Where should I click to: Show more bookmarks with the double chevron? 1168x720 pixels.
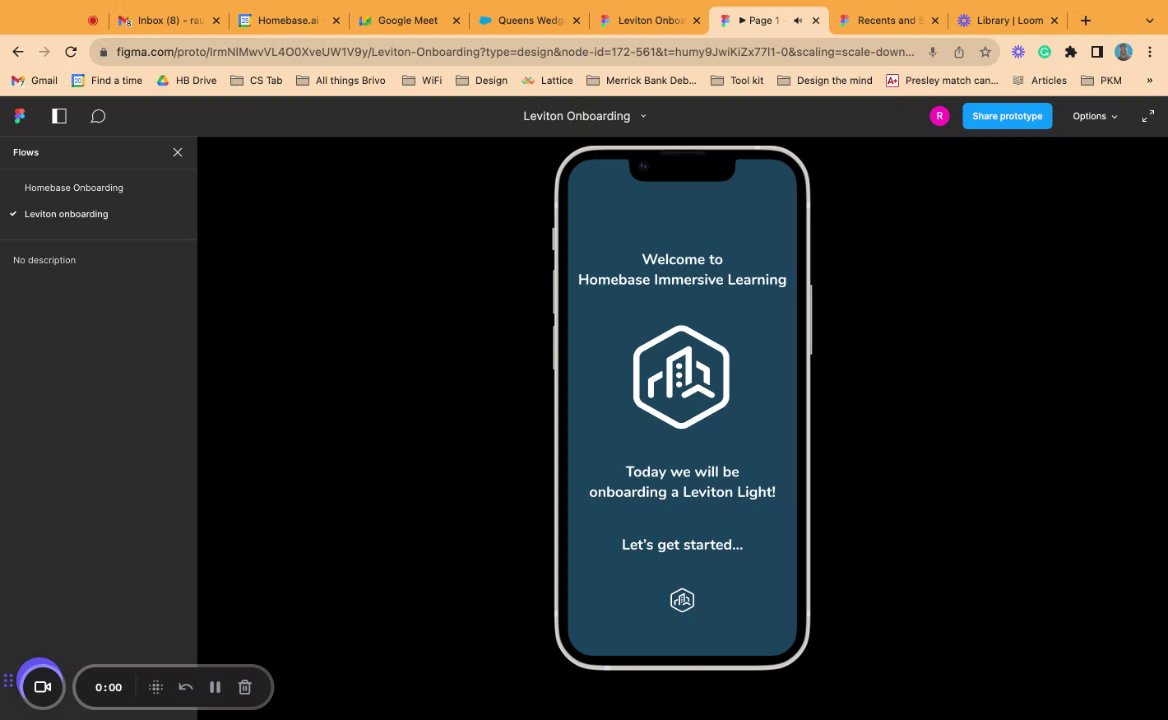tap(1149, 80)
